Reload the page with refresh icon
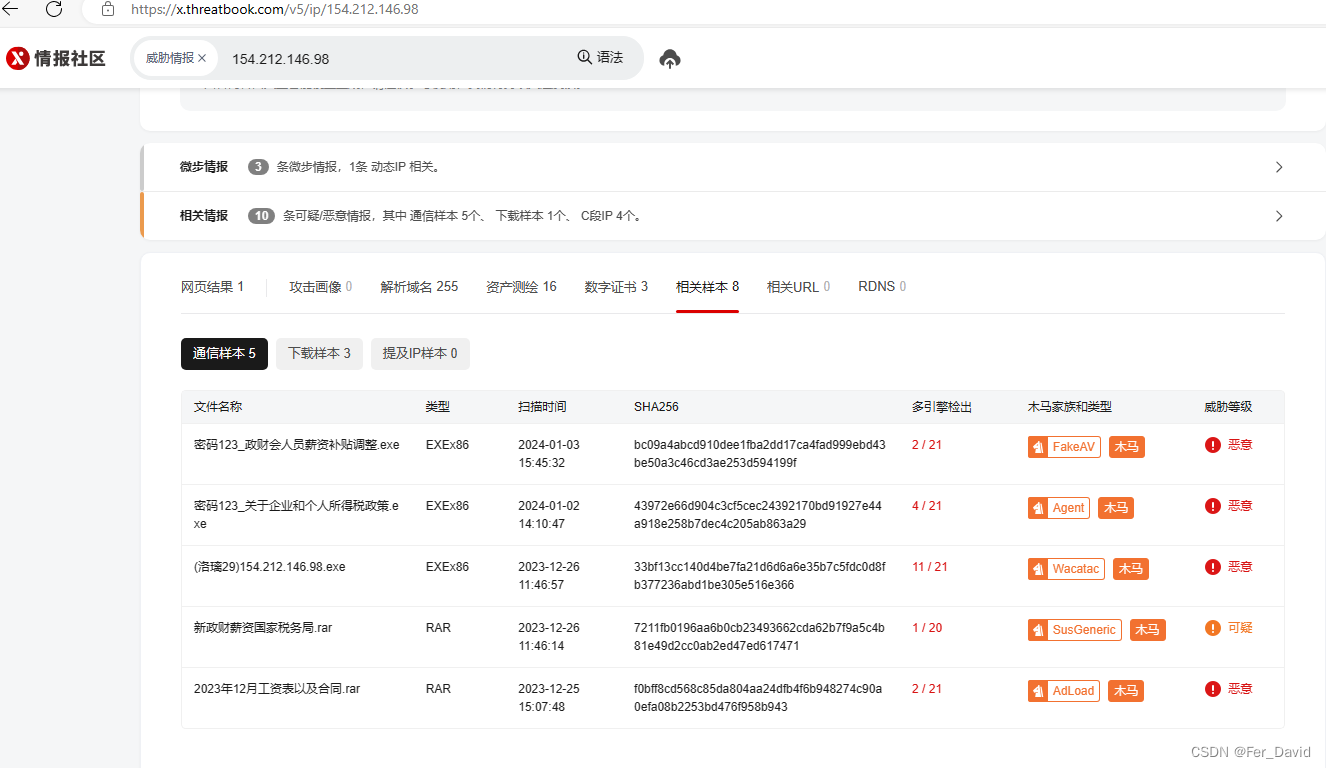The height and width of the screenshot is (768, 1326). pos(54,8)
